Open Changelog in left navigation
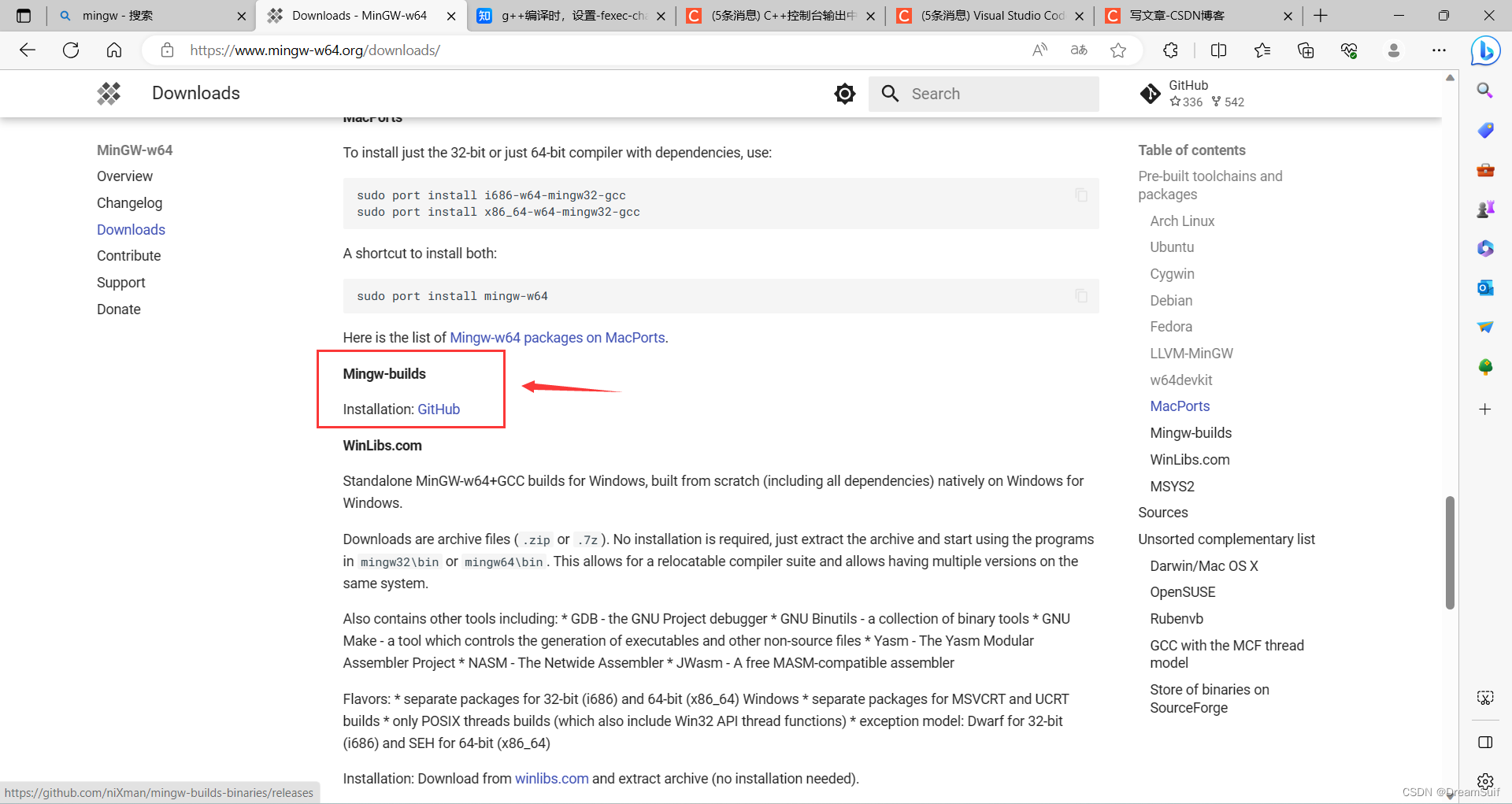The height and width of the screenshot is (804, 1512). [129, 203]
